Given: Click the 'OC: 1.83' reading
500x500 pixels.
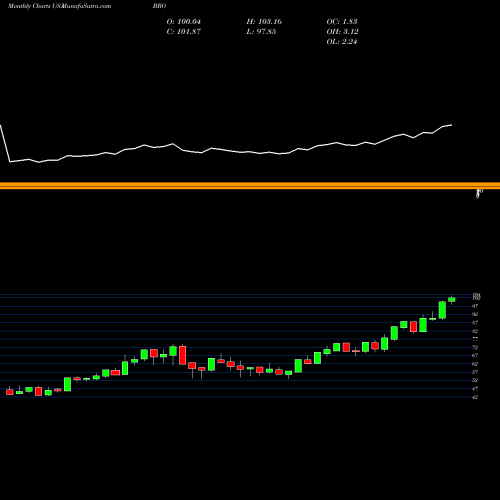Looking at the screenshot, I should [x=342, y=22].
